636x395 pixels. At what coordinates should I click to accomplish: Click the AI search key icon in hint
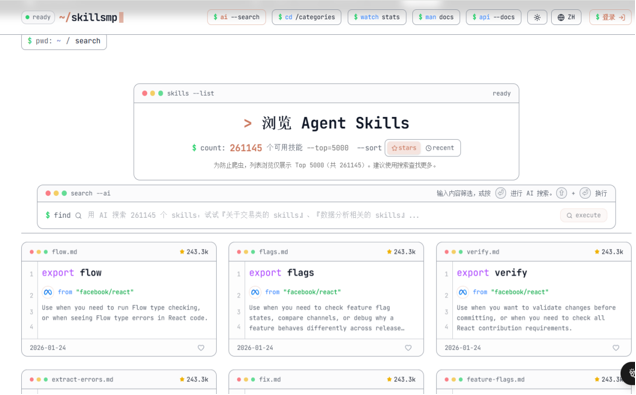[501, 193]
